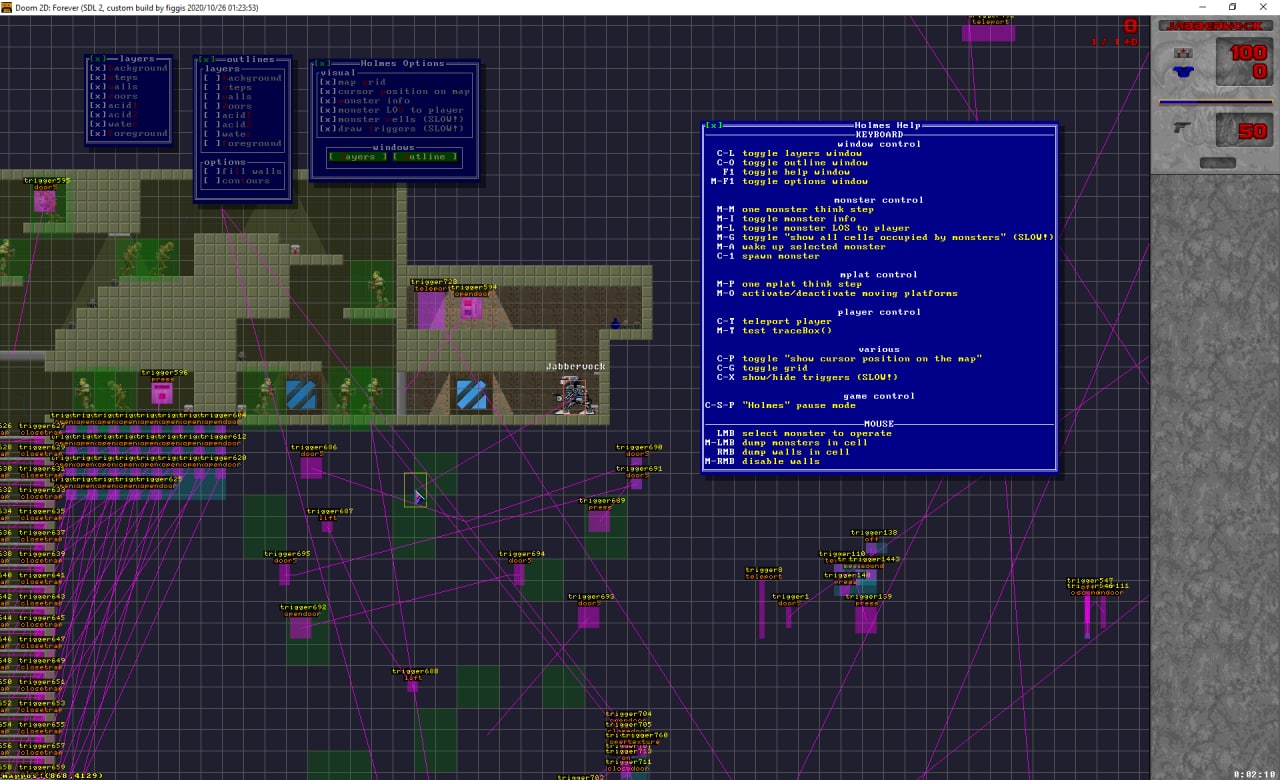The image size is (1280, 780).
Task: Click the trigger686 door marker
Action: click(311, 467)
